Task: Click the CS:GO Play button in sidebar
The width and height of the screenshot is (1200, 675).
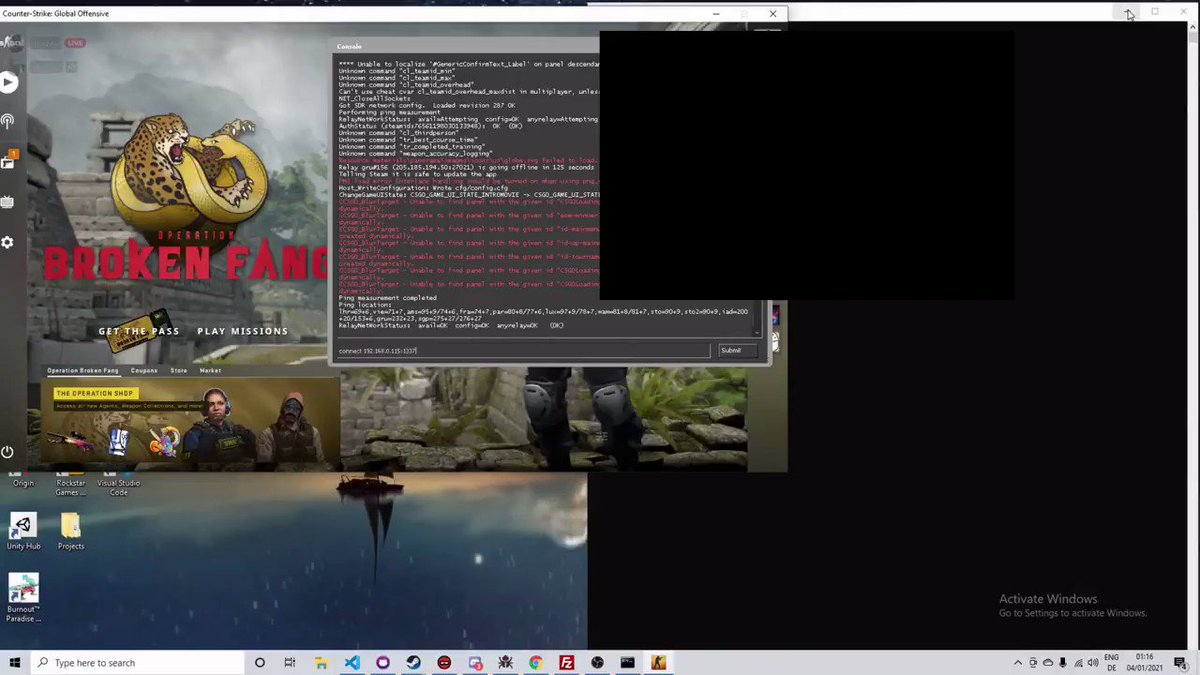Action: pyautogui.click(x=8, y=83)
